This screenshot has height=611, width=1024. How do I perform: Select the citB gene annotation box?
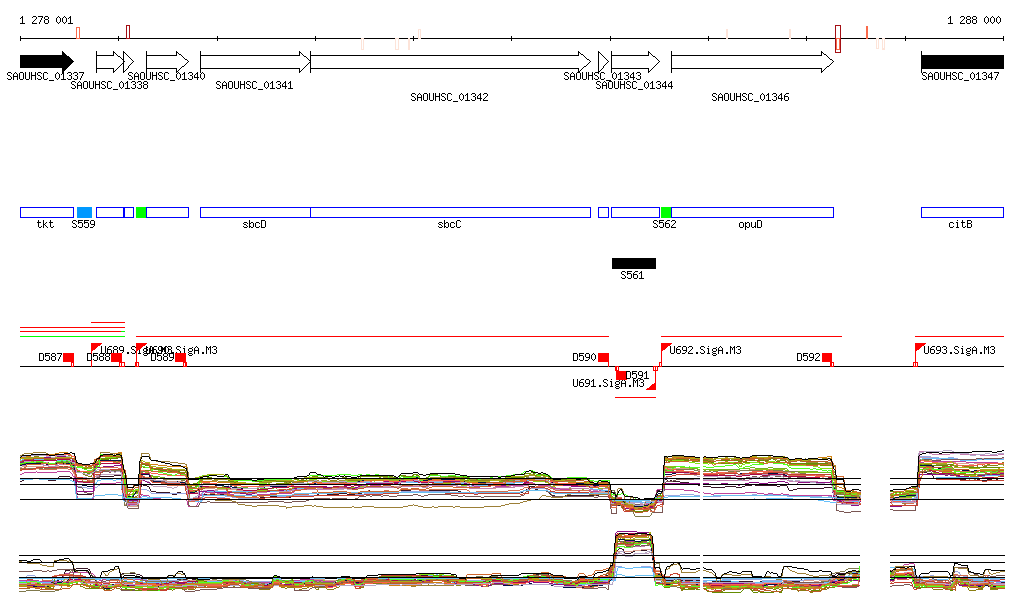962,213
